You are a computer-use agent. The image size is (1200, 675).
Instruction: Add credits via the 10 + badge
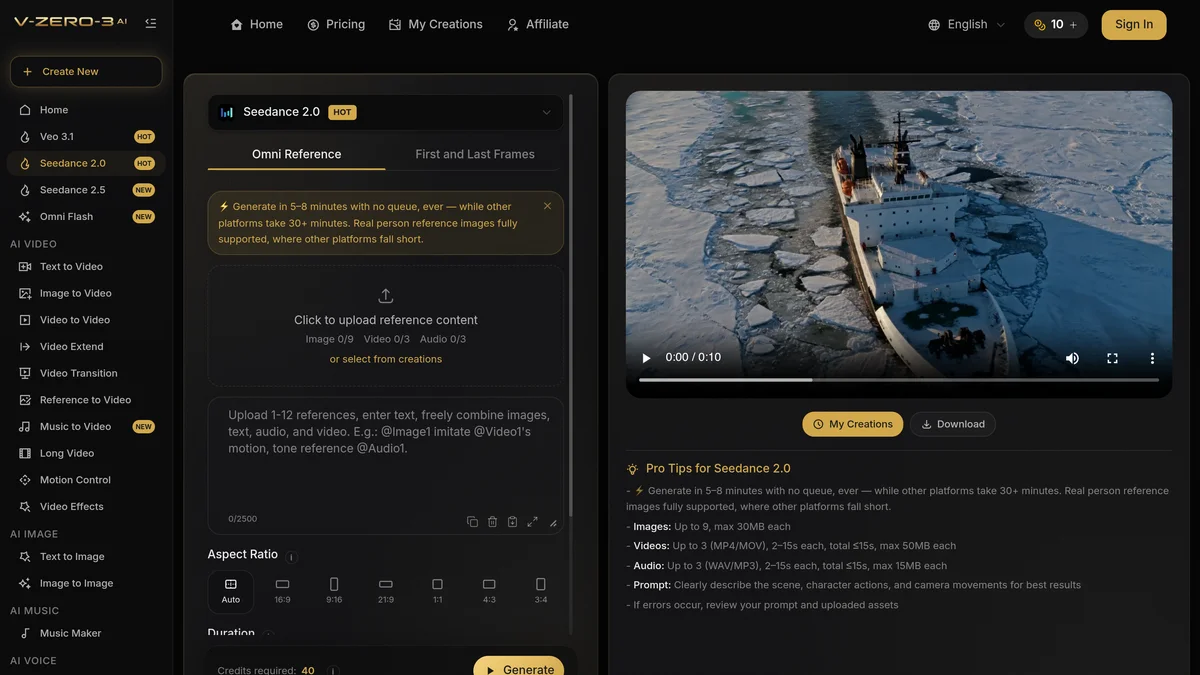tap(1056, 24)
